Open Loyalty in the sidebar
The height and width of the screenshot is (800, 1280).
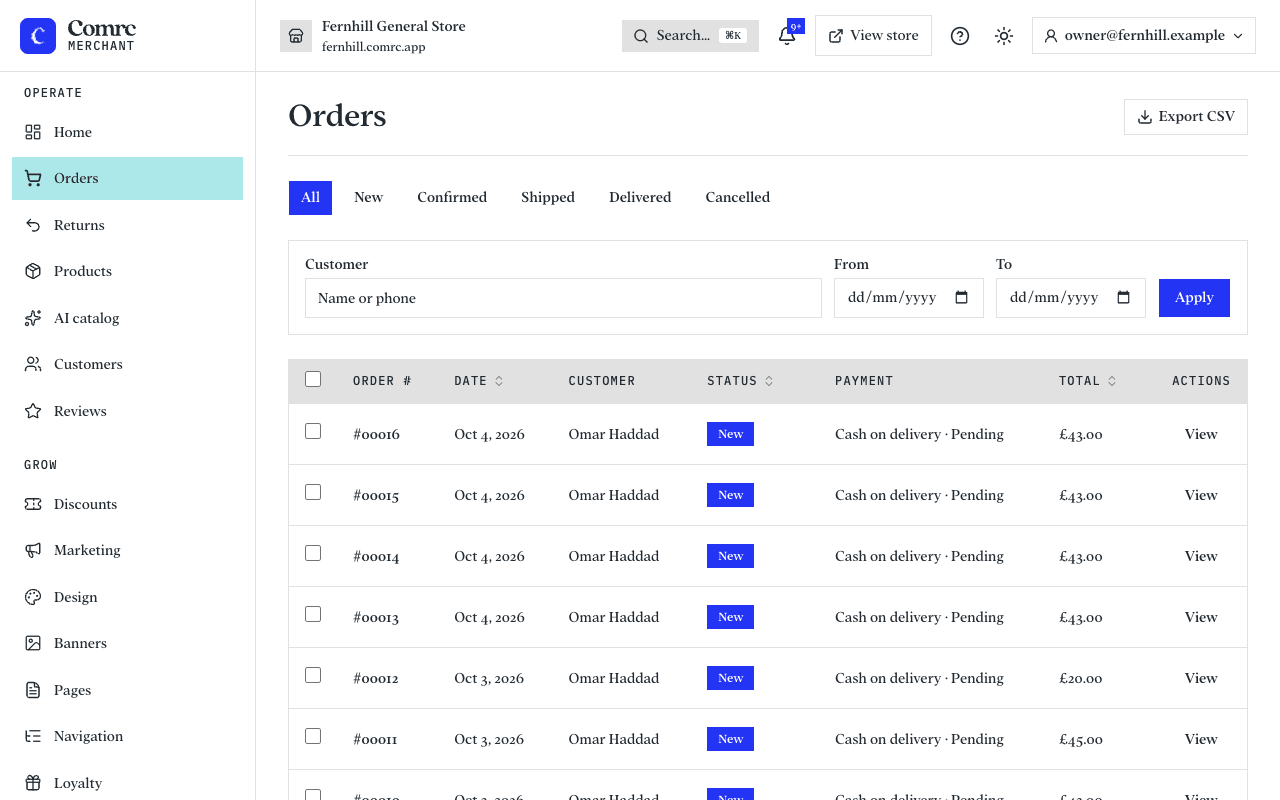(x=127, y=783)
